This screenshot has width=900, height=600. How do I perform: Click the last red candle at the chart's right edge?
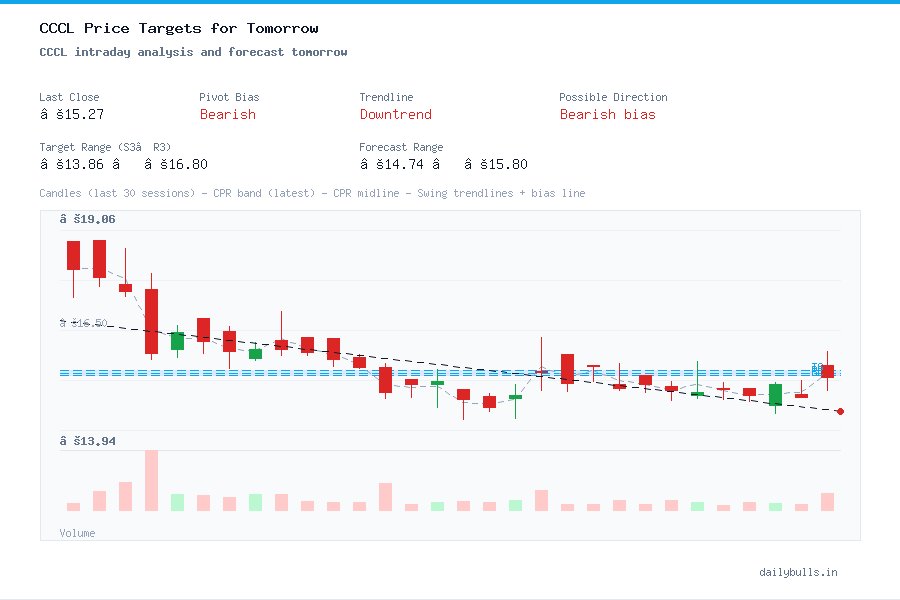(827, 371)
